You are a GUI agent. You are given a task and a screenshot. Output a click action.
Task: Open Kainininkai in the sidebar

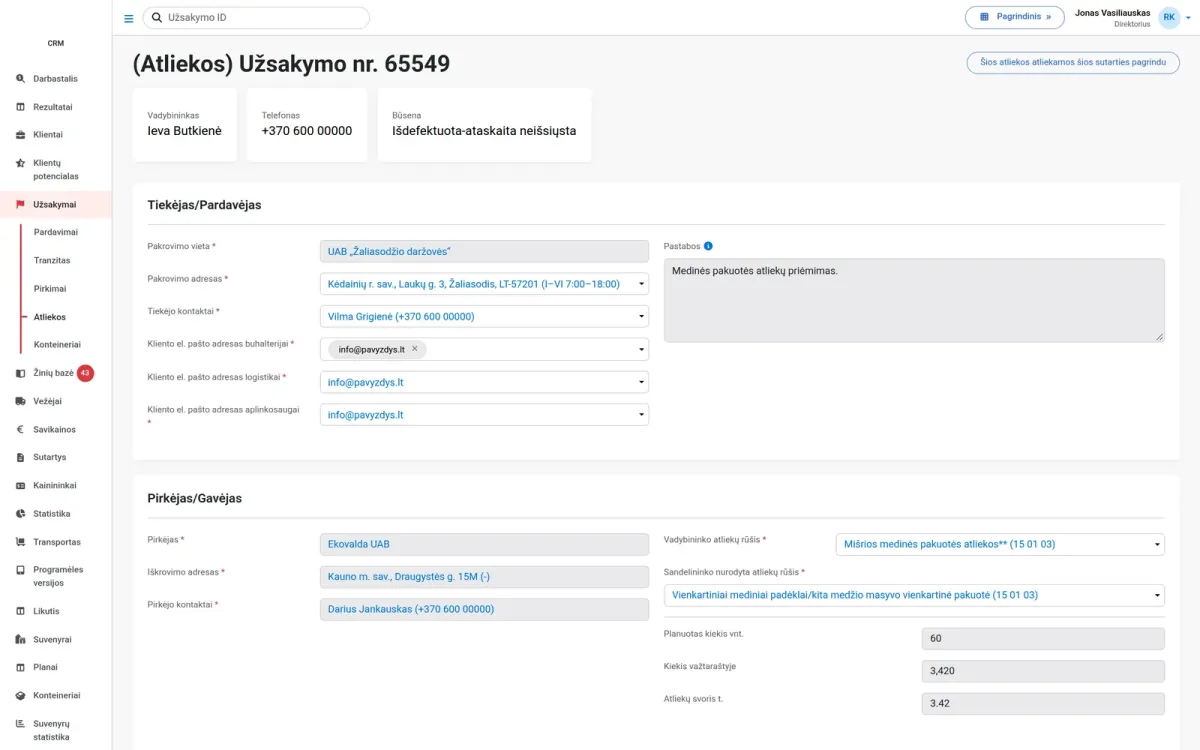point(56,486)
